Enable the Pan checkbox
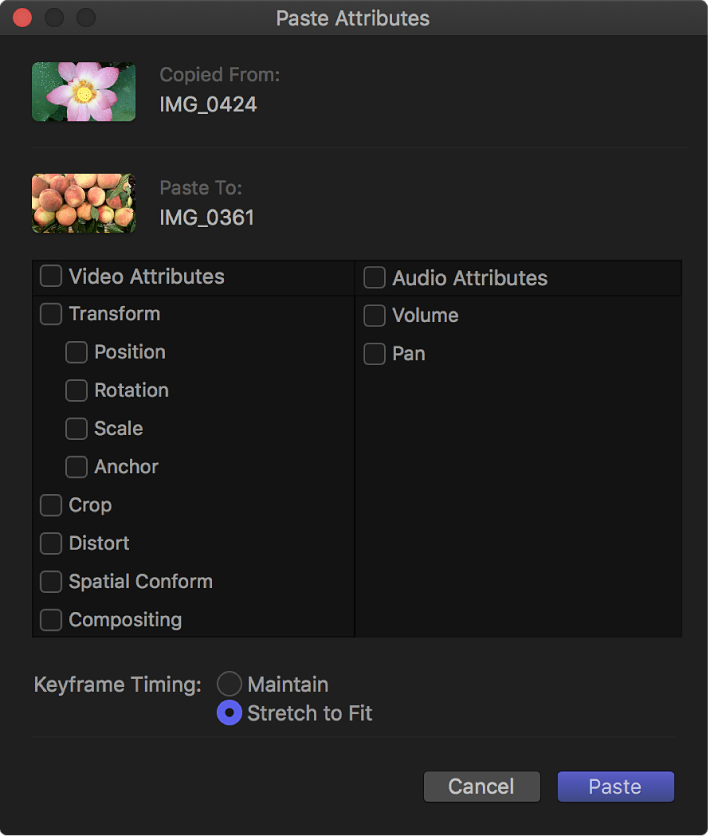710x838 pixels. [x=374, y=353]
